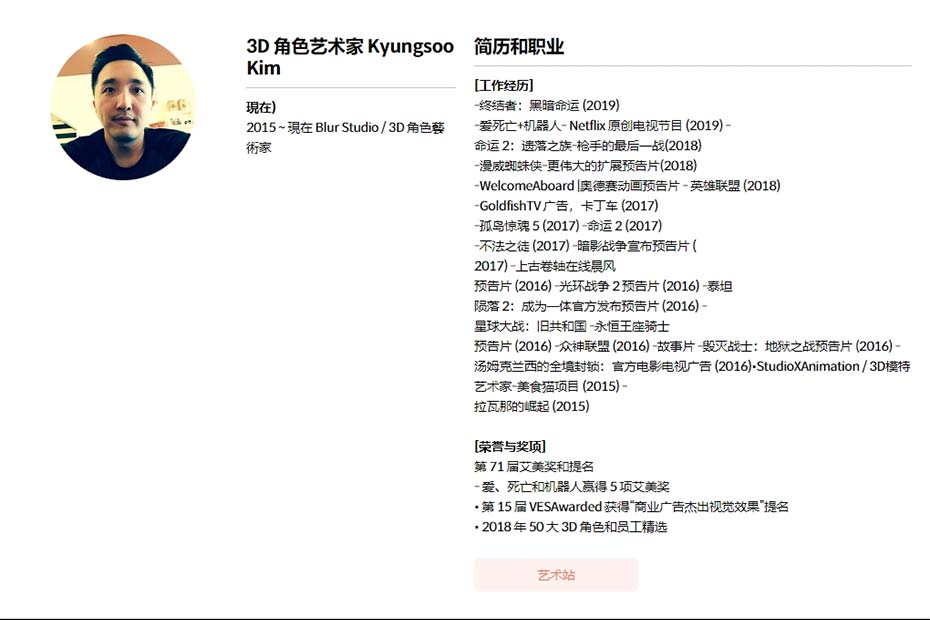Click Kyungsoo Kim's round profile photo

pos(123,107)
